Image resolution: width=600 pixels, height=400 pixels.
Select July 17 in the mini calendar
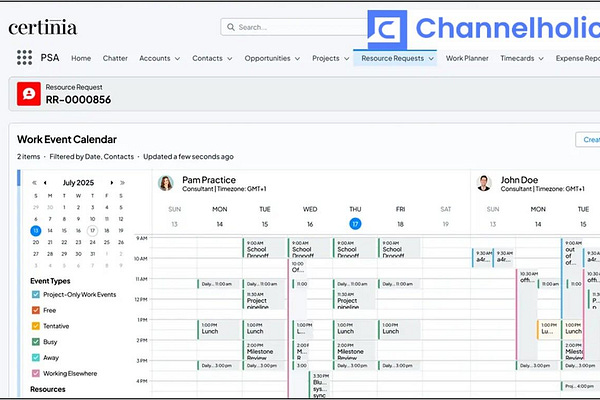(92, 230)
